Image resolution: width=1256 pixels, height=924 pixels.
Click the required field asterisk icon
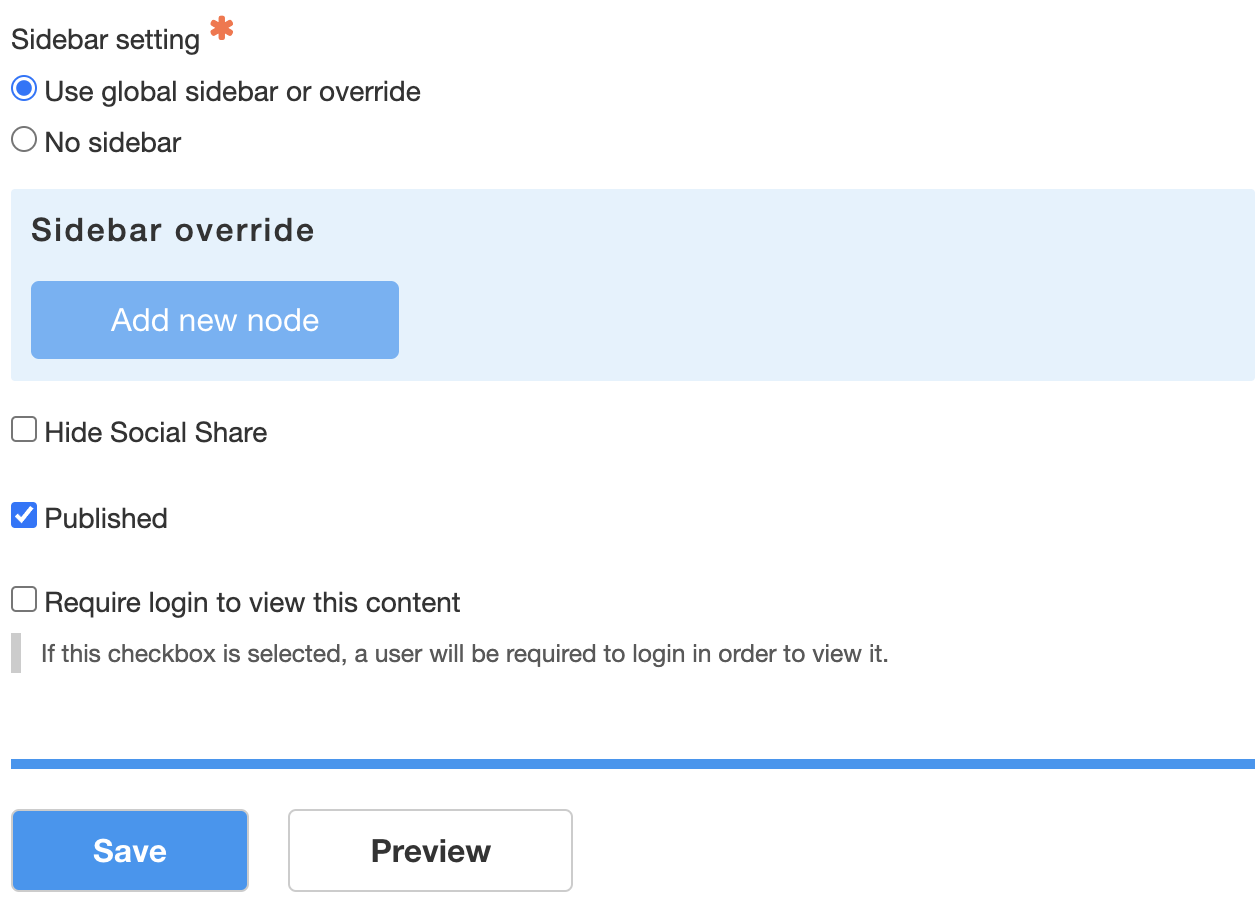[220, 30]
